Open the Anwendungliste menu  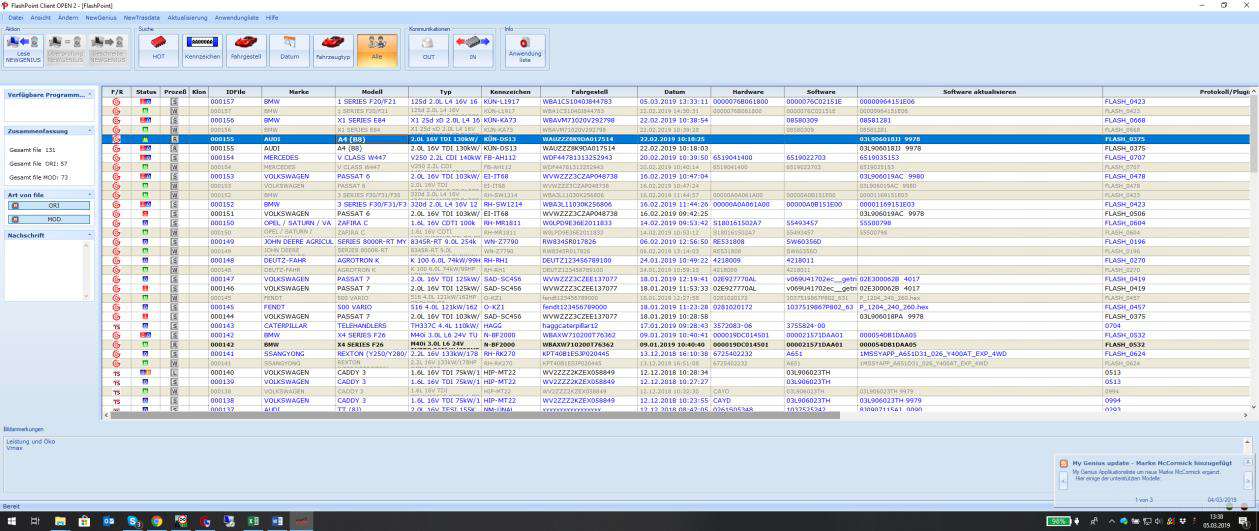pyautogui.click(x=238, y=19)
